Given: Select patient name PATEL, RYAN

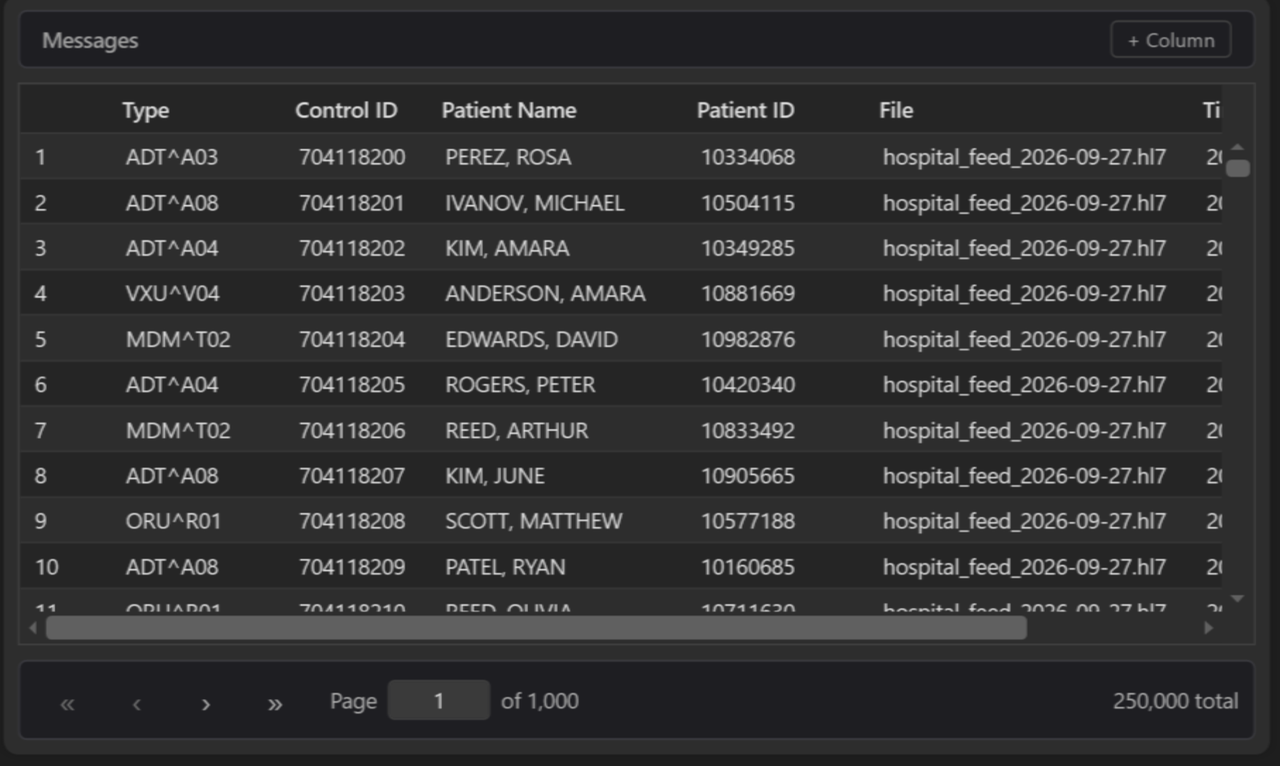Looking at the screenshot, I should coord(505,567).
